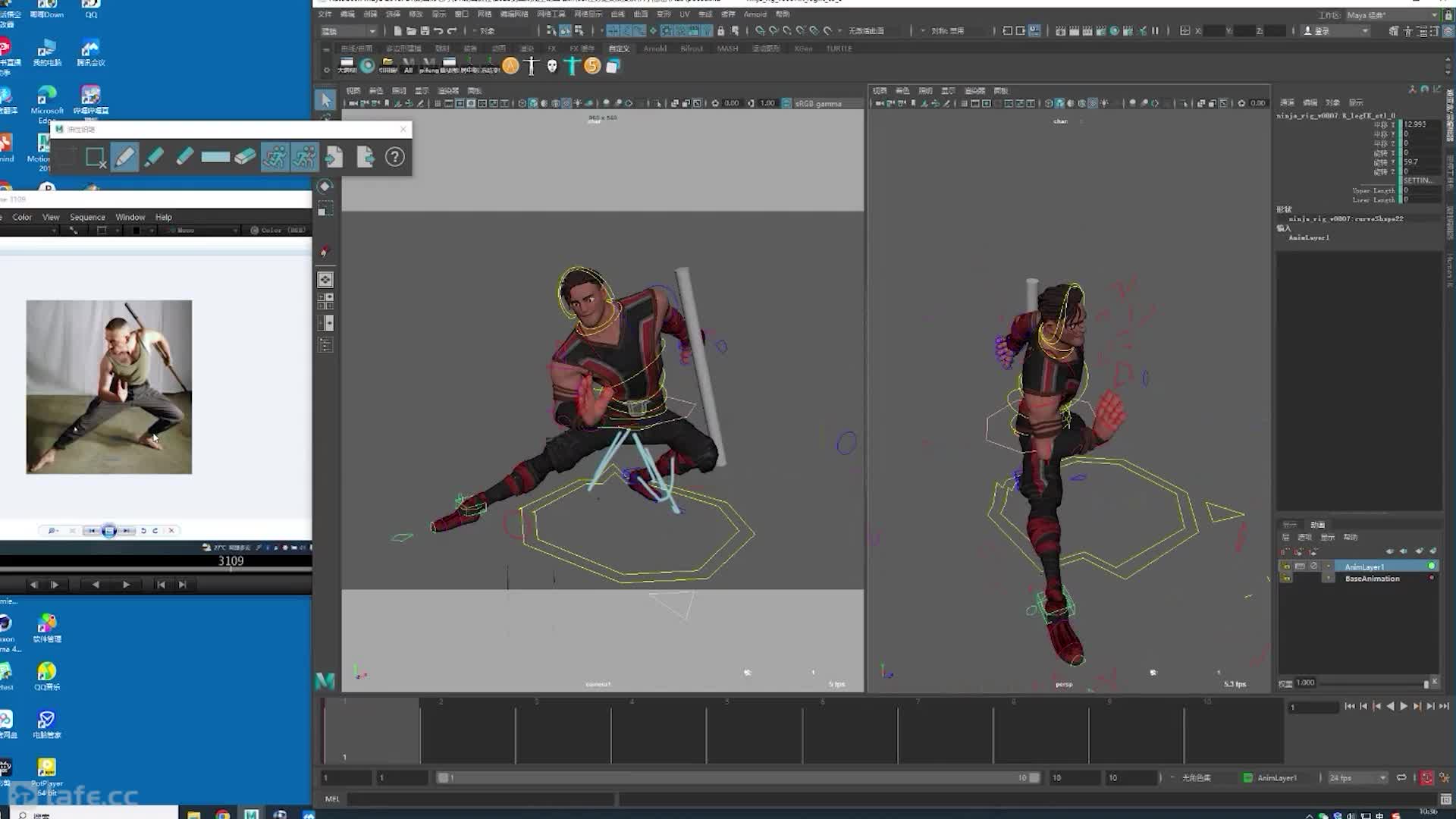Viewport: 1456px width, 819px height.
Task: Click the Save Scene floppy icon
Action: pyautogui.click(x=425, y=31)
